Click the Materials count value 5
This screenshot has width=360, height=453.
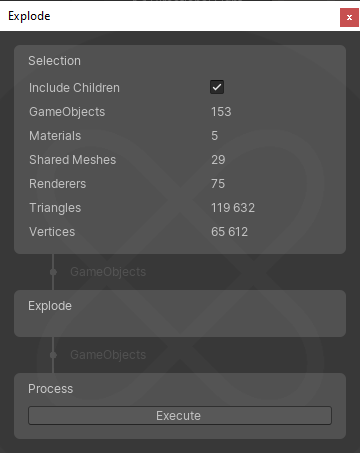(214, 136)
